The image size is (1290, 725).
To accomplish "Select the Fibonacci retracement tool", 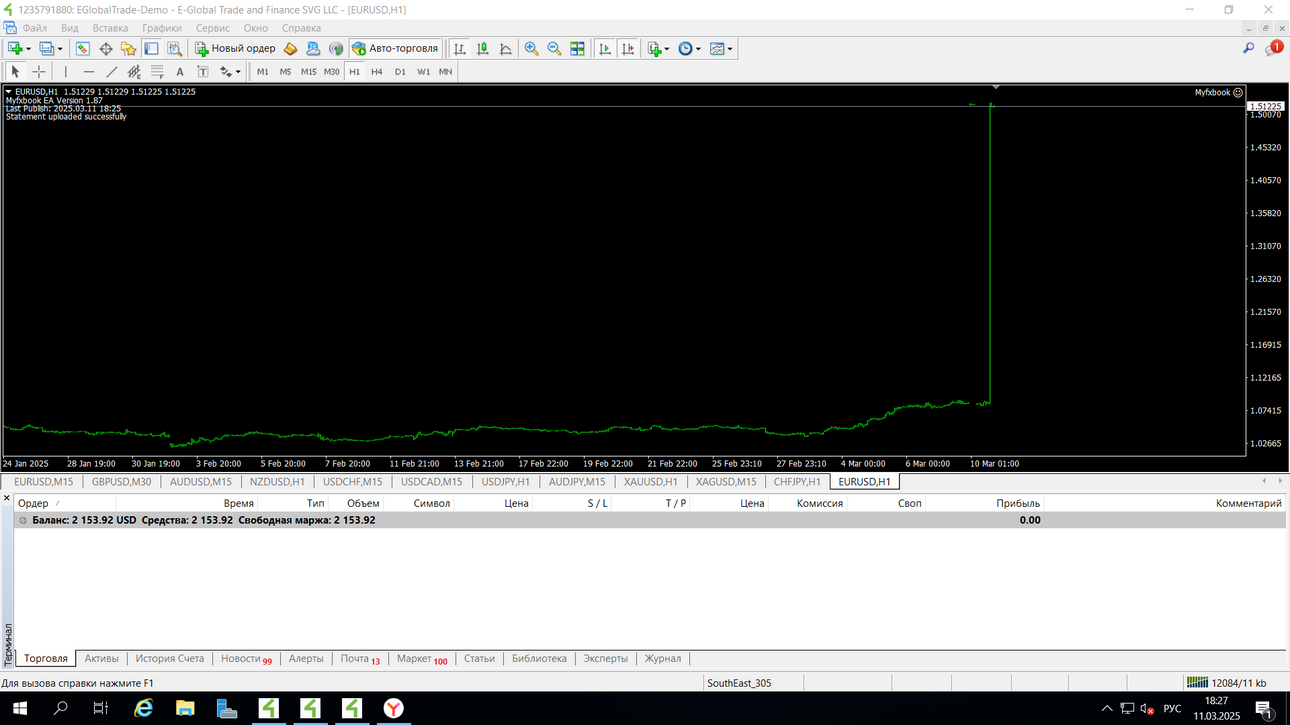I will click(157, 72).
